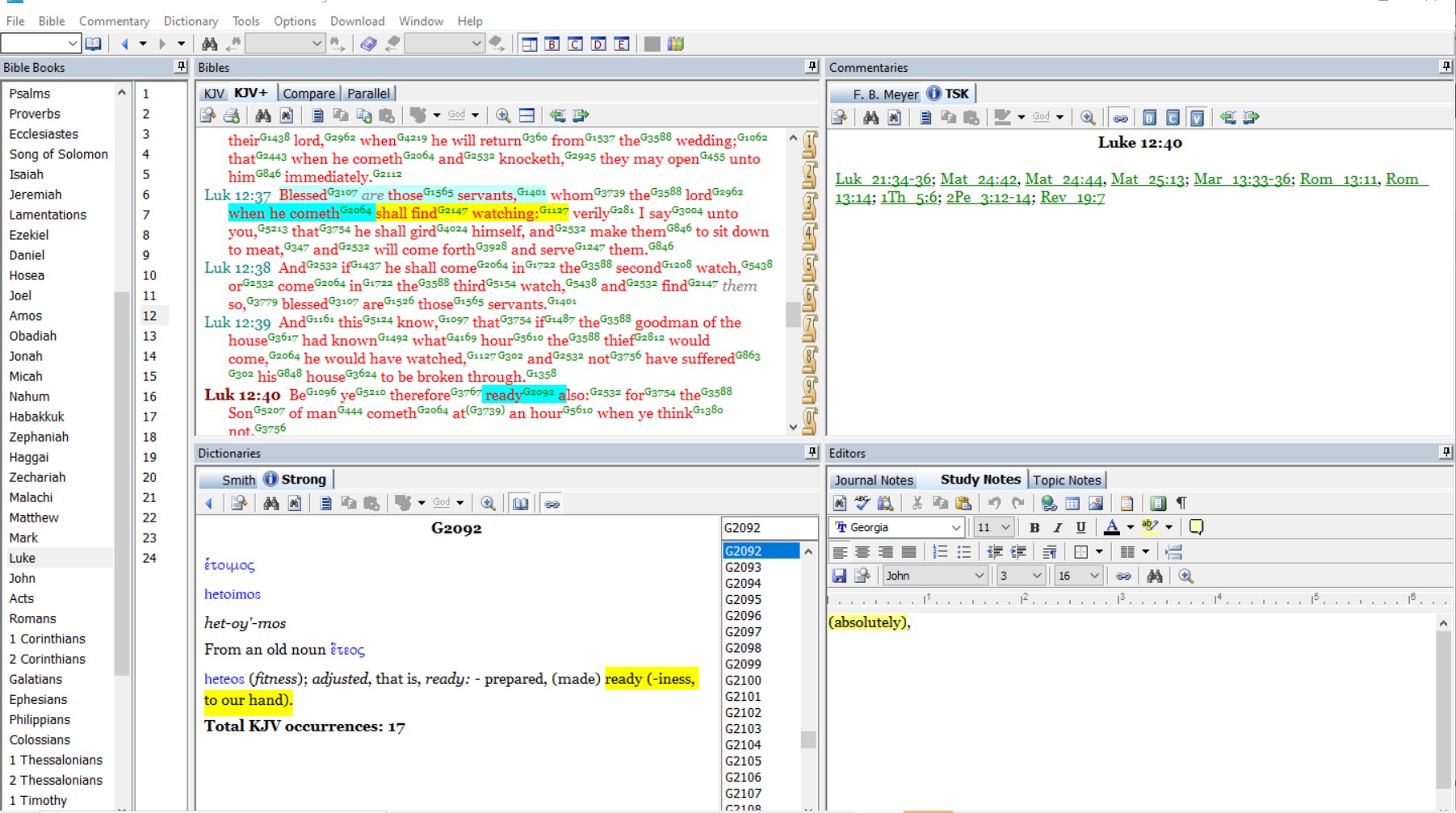Click the spell check icon in Editors
This screenshot has height=813, width=1456.
(x=862, y=503)
